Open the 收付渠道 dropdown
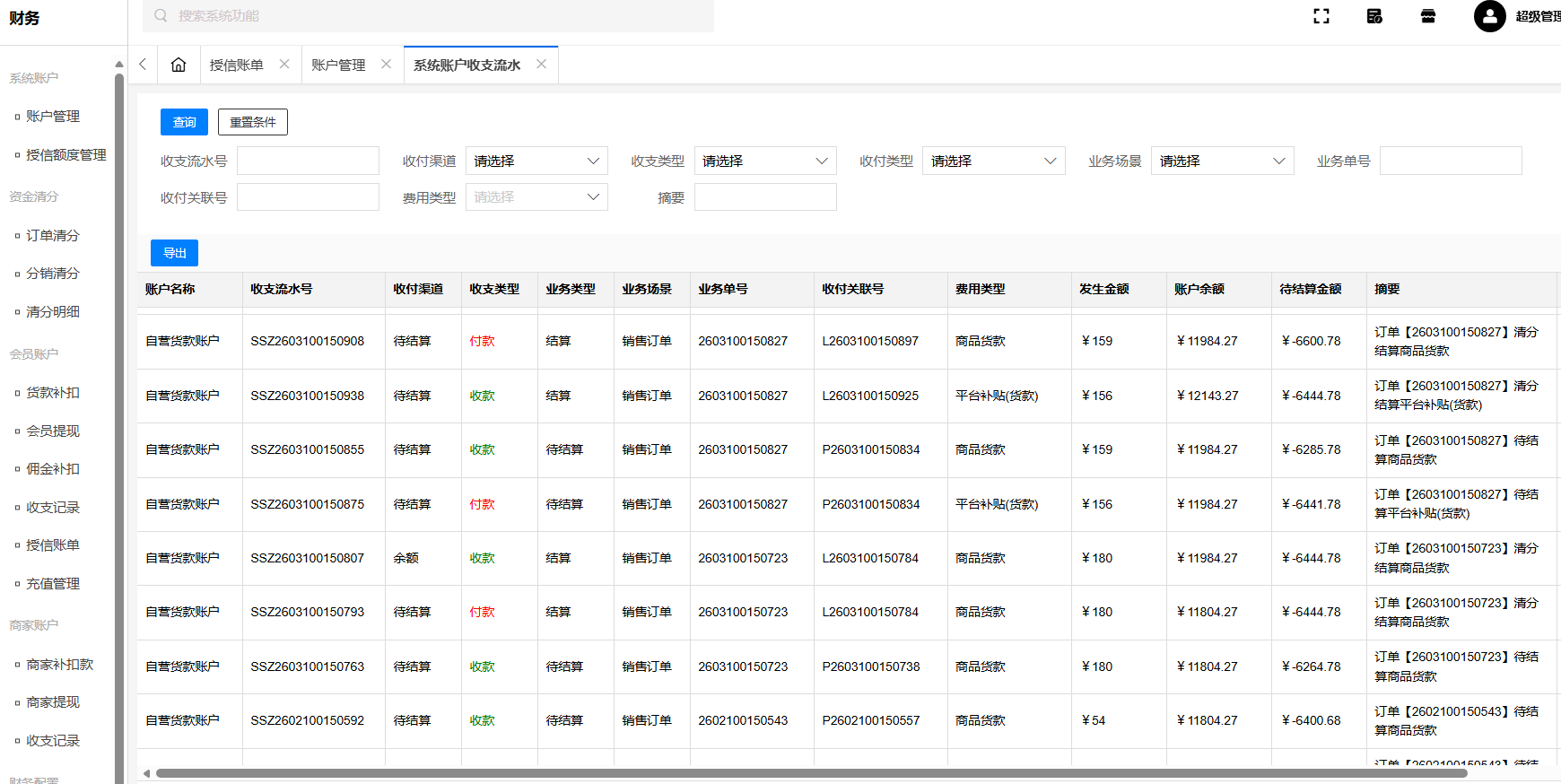Screen dimensions: 1561x784 (536, 161)
